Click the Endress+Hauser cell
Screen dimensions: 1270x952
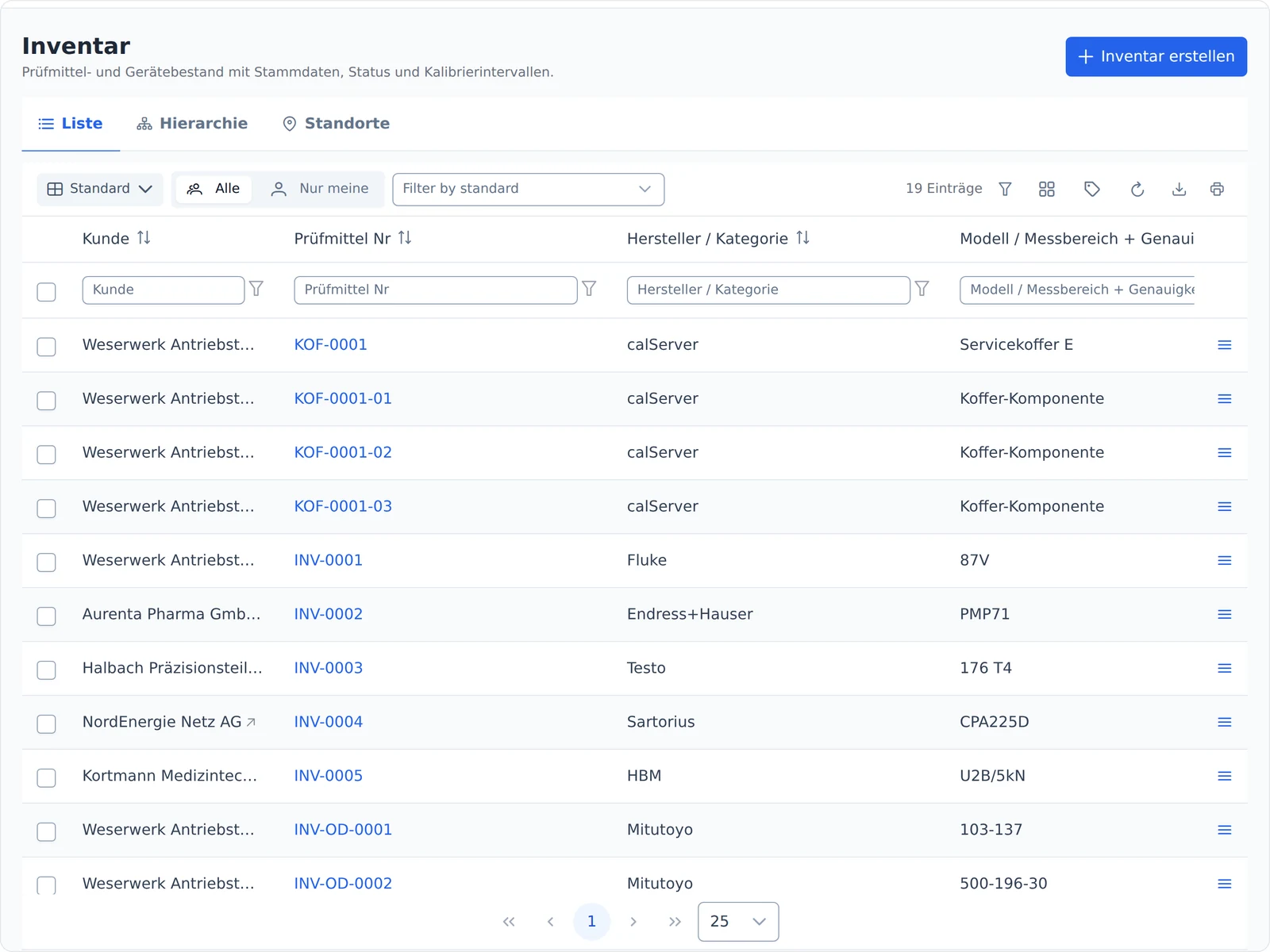(x=690, y=614)
